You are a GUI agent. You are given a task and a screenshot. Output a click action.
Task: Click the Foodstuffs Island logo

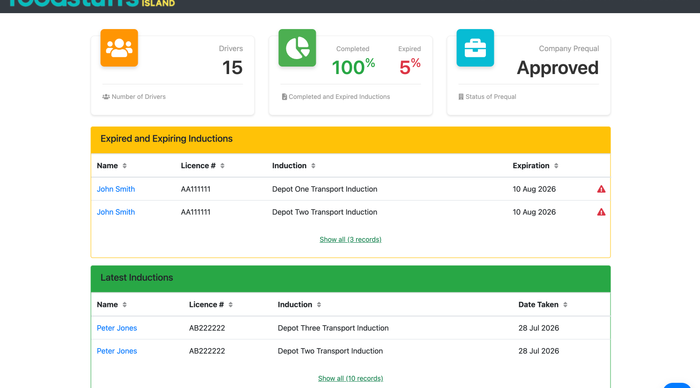tap(92, 3)
